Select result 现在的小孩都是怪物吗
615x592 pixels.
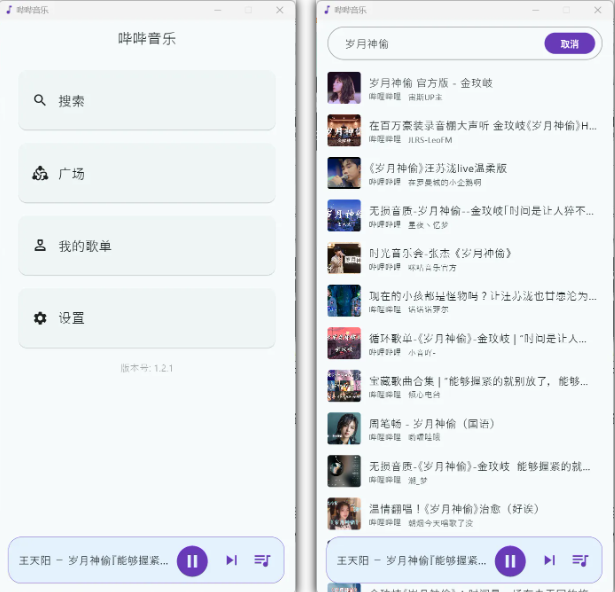coord(464,301)
